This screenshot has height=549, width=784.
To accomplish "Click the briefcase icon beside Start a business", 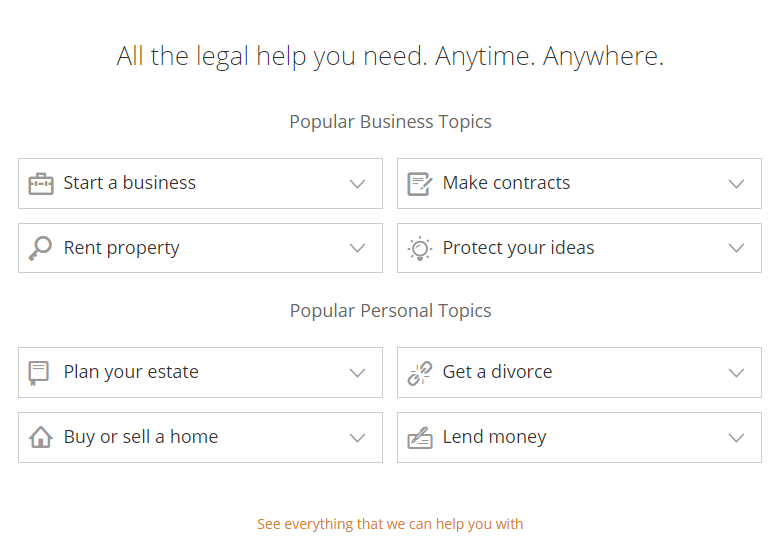I will pos(41,184).
